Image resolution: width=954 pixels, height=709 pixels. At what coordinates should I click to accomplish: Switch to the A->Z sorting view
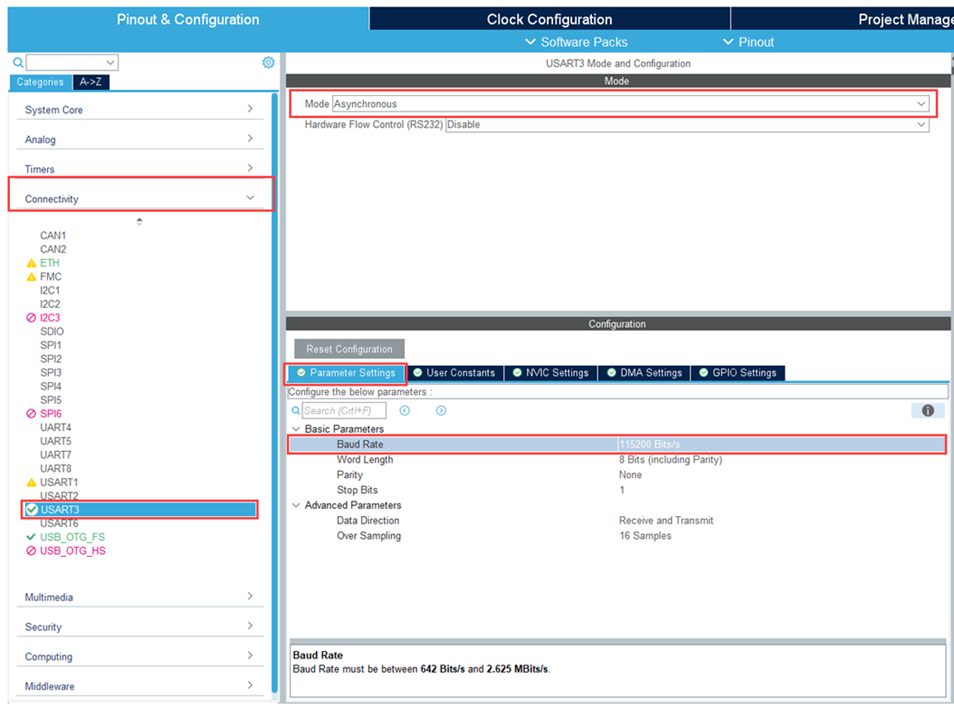pyautogui.click(x=90, y=82)
